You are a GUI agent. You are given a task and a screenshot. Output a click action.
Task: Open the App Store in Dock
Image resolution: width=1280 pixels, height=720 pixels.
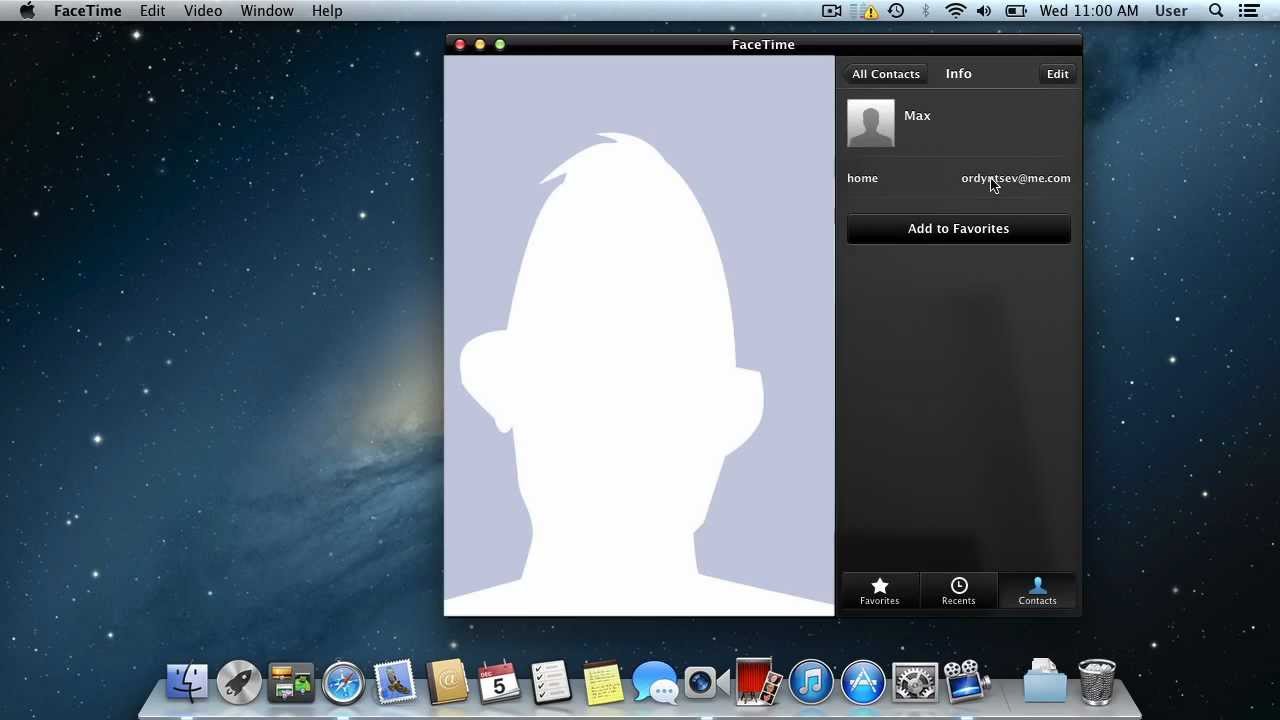(863, 683)
